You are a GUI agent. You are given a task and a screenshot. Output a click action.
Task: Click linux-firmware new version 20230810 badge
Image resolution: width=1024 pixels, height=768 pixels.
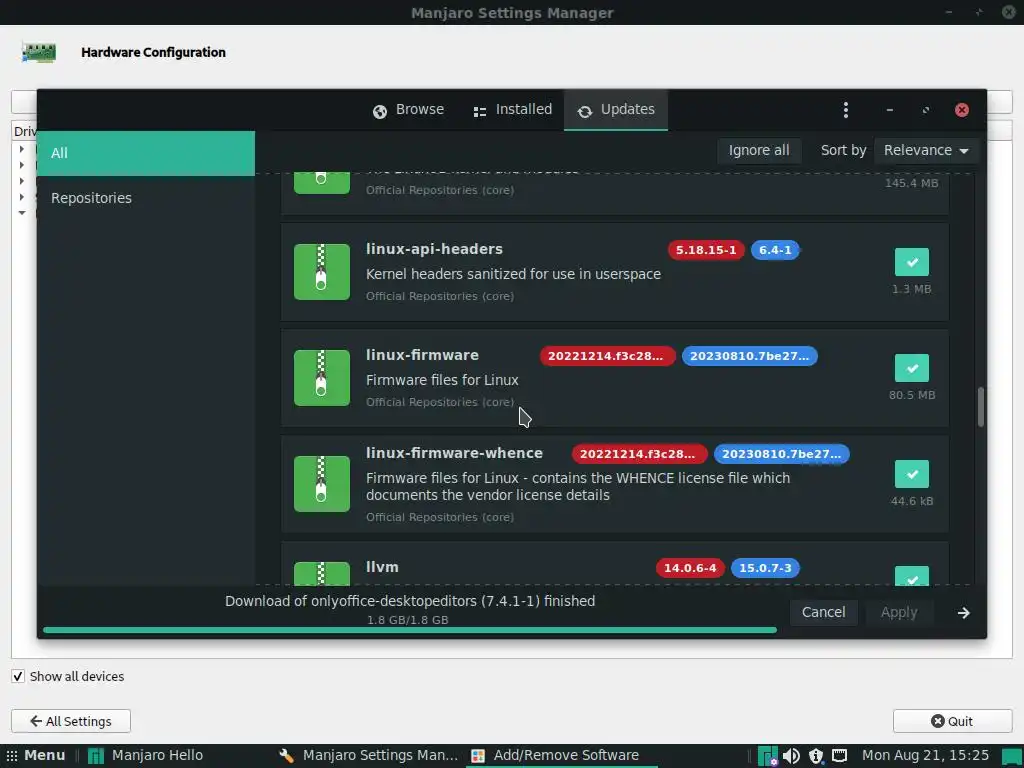point(750,356)
